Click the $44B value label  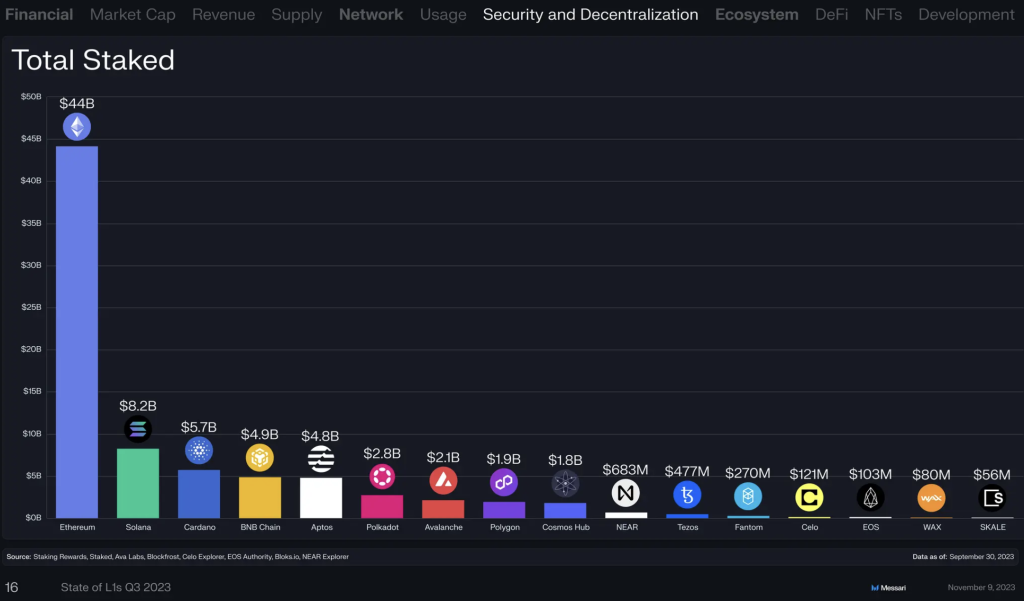click(x=77, y=103)
